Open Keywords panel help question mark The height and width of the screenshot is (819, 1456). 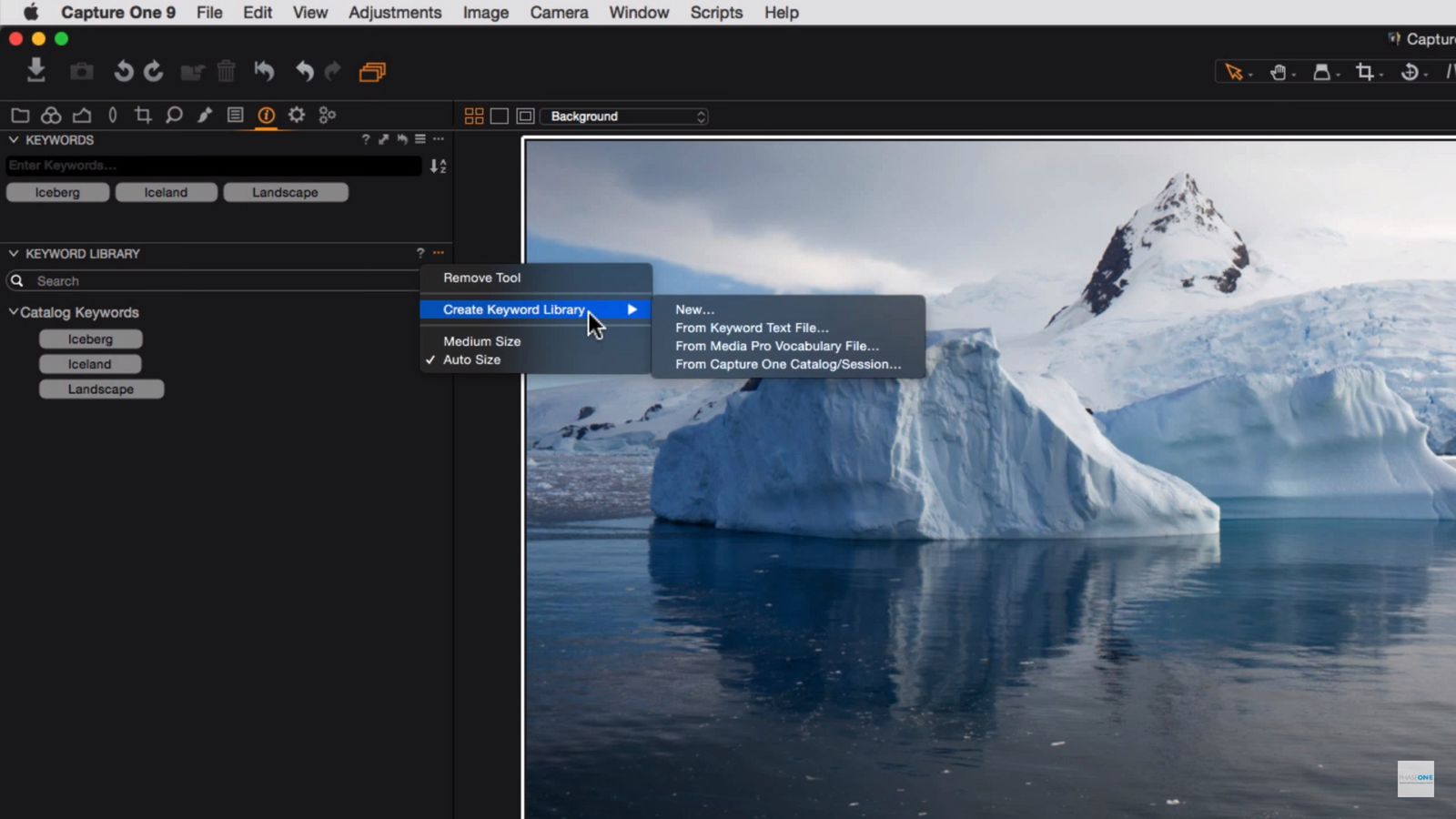coord(366,139)
